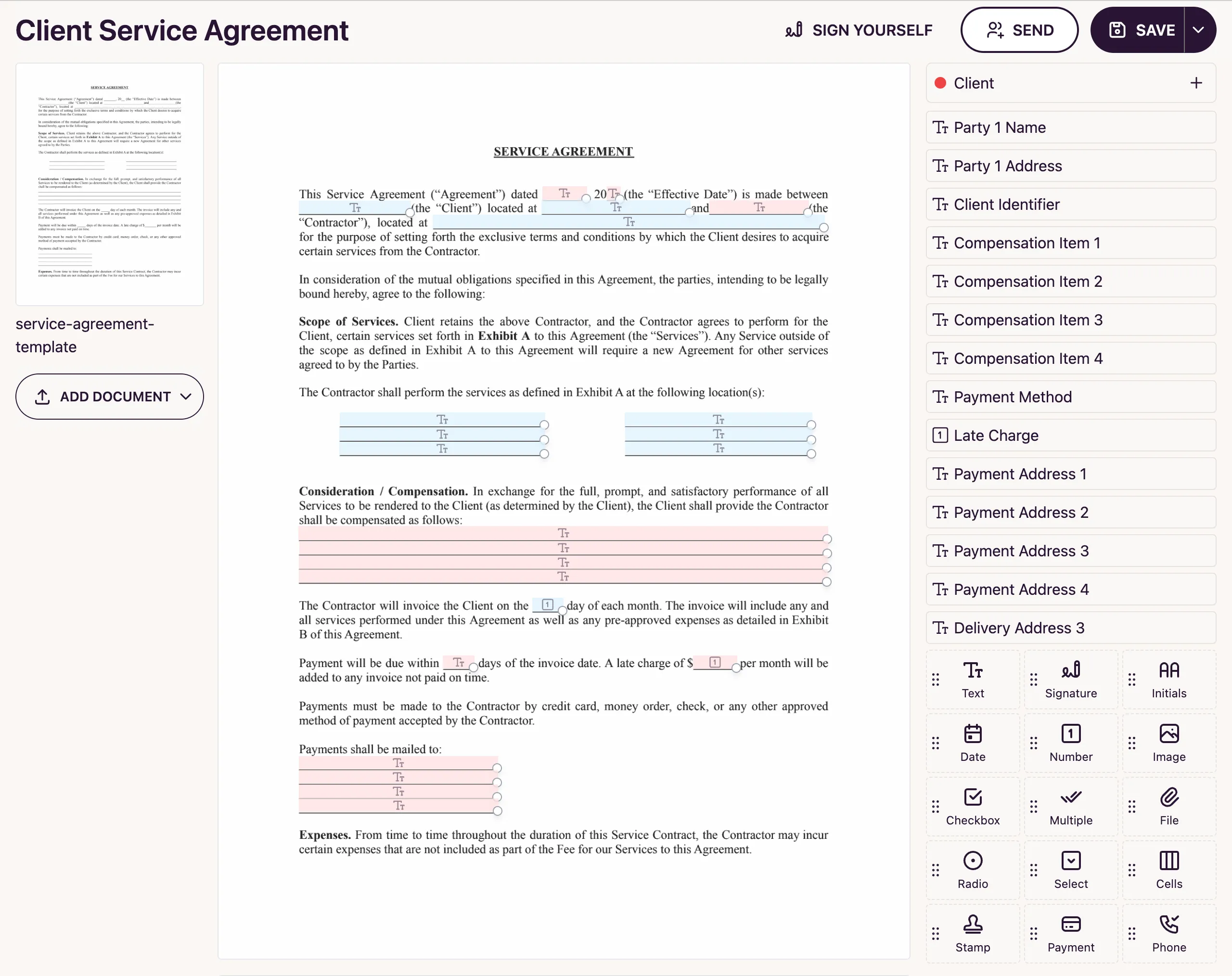Select the Checkbox field tool
The image size is (1232, 976).
973,806
